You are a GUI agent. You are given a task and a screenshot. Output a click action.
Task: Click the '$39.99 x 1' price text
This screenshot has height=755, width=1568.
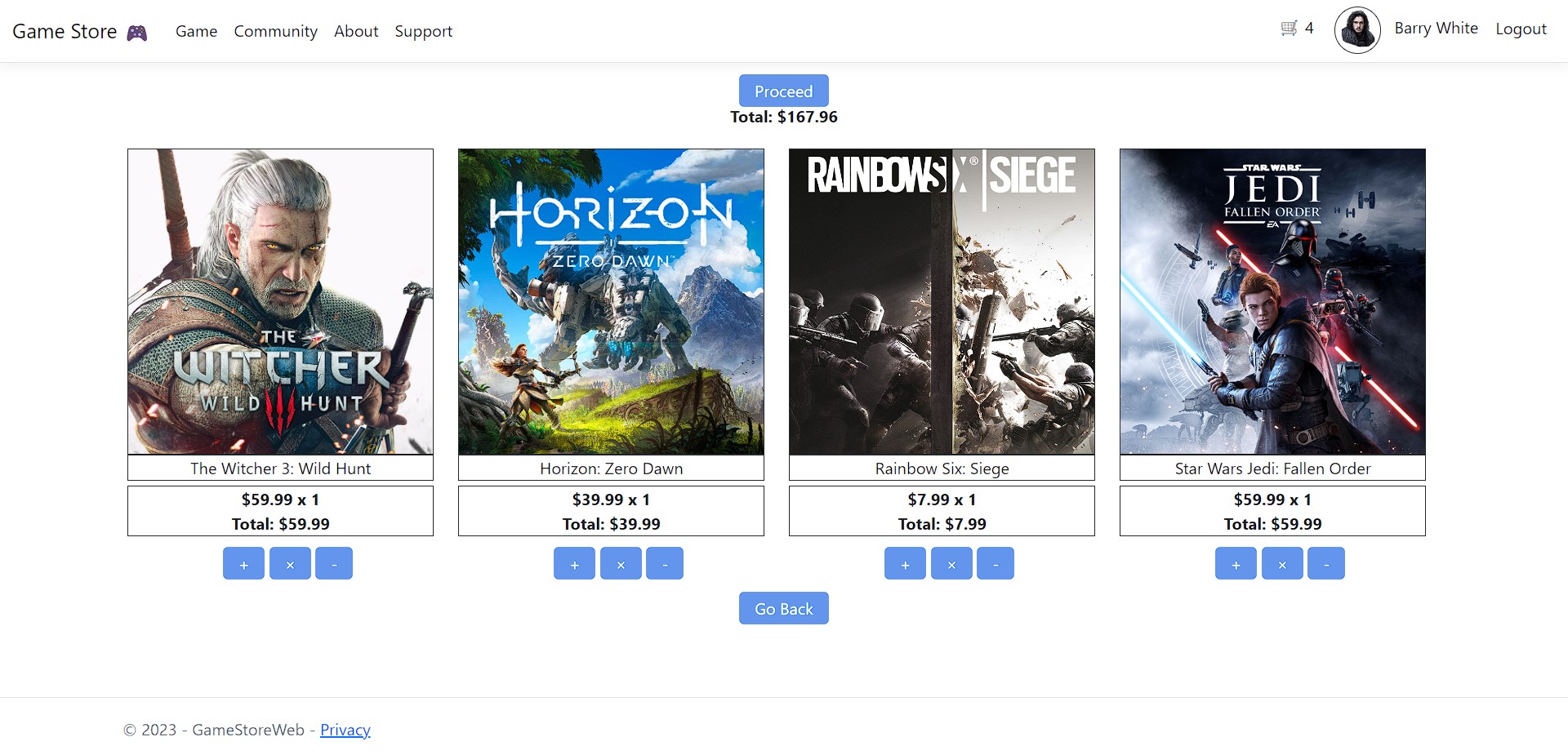(x=611, y=500)
